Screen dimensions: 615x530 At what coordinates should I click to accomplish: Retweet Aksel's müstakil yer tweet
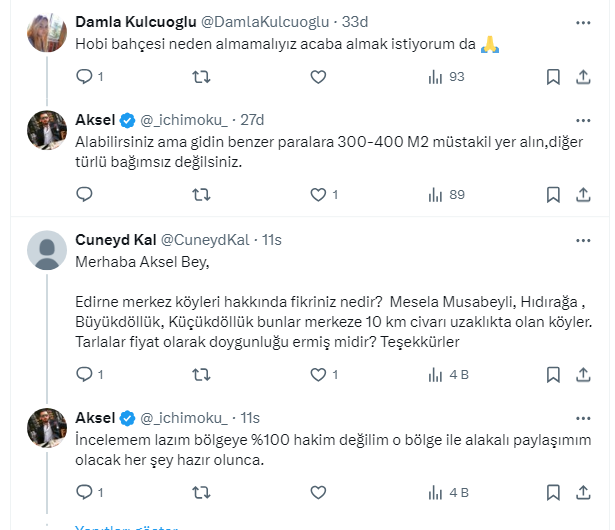pyautogui.click(x=201, y=195)
